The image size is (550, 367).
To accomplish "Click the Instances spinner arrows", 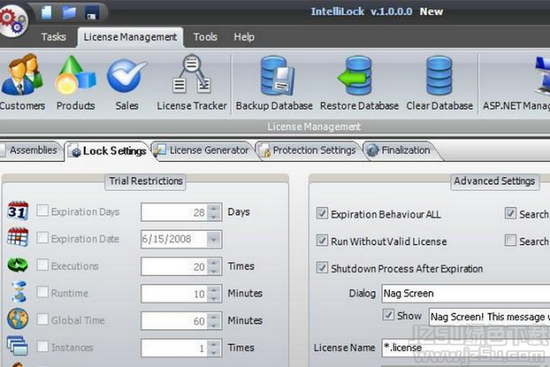I will tap(213, 348).
